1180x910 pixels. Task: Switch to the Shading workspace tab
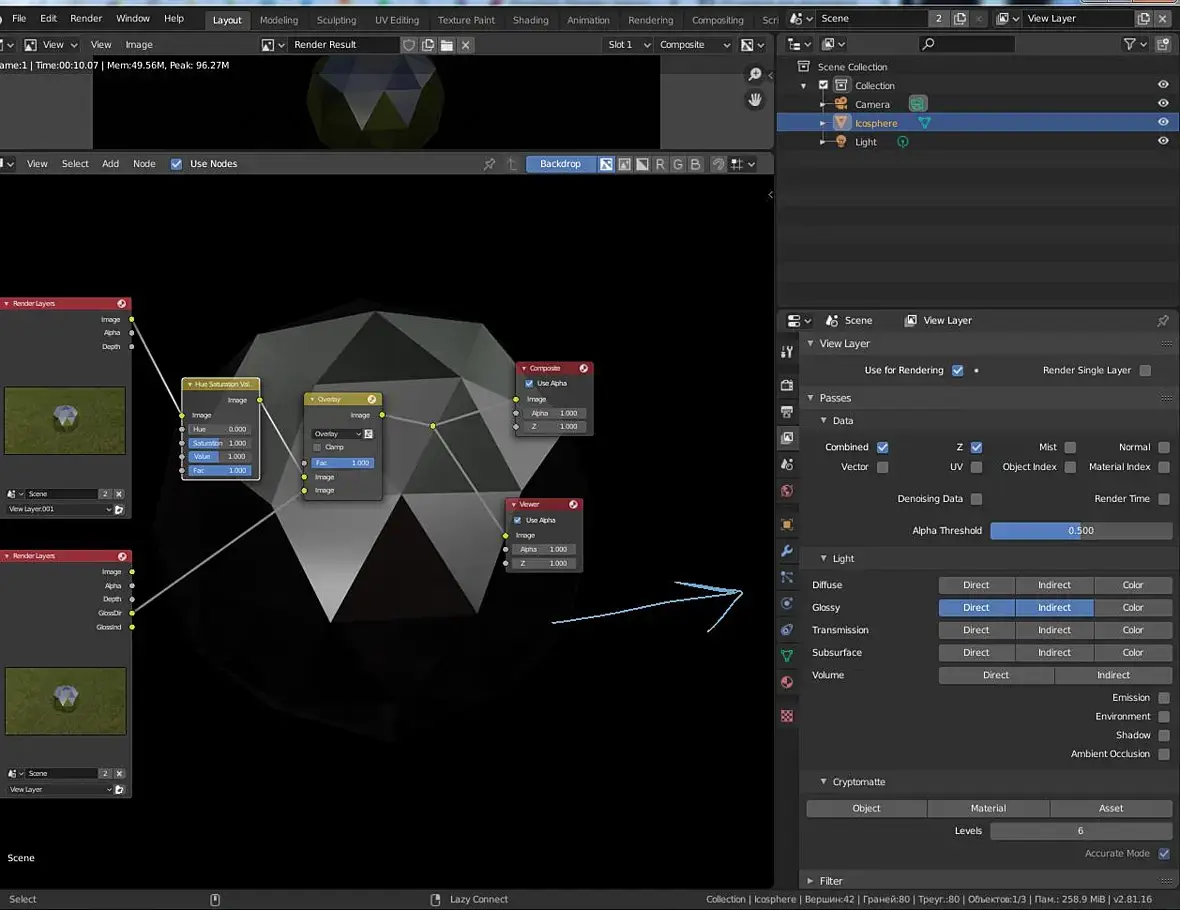coord(530,20)
